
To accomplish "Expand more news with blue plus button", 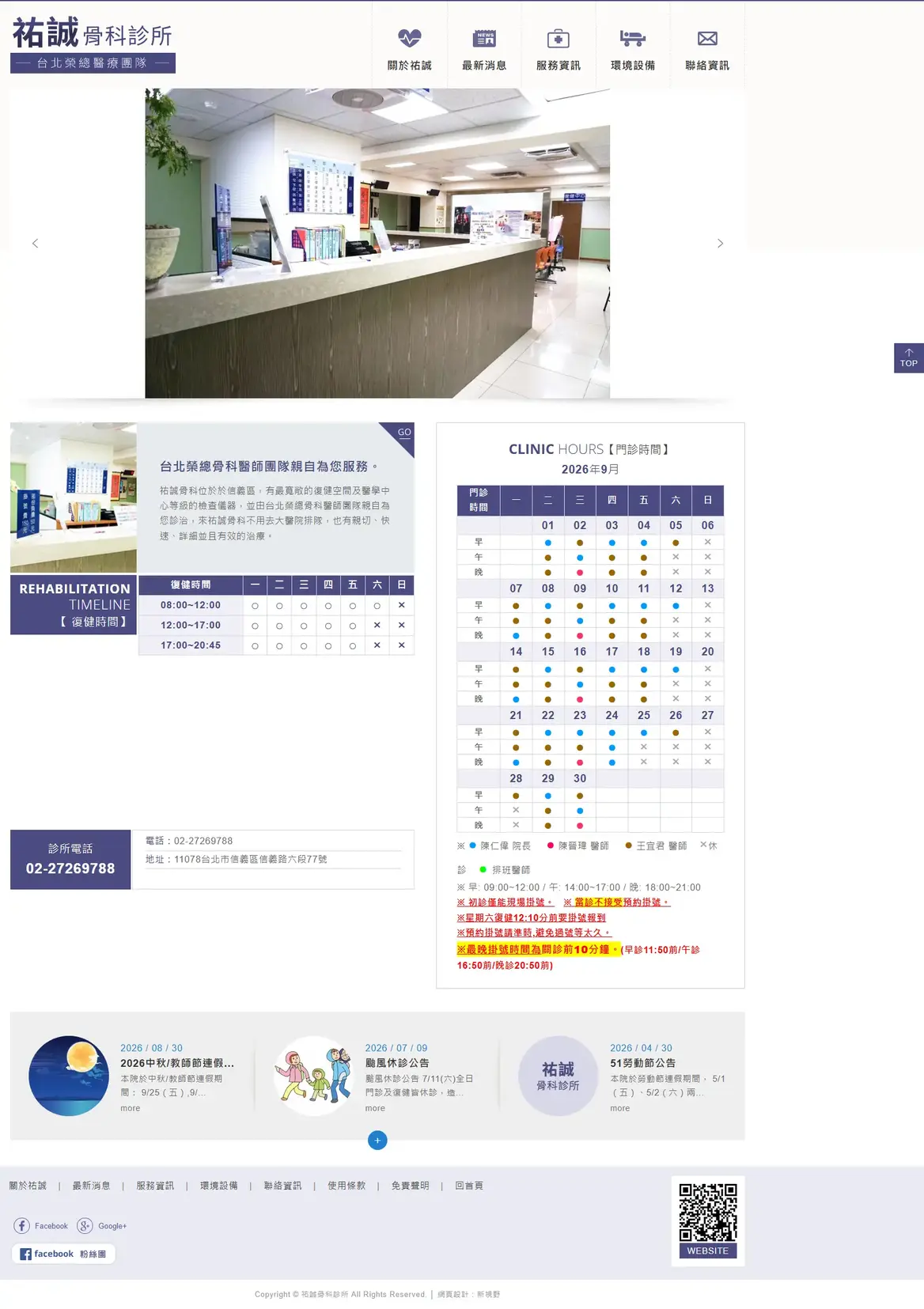I will (377, 1141).
